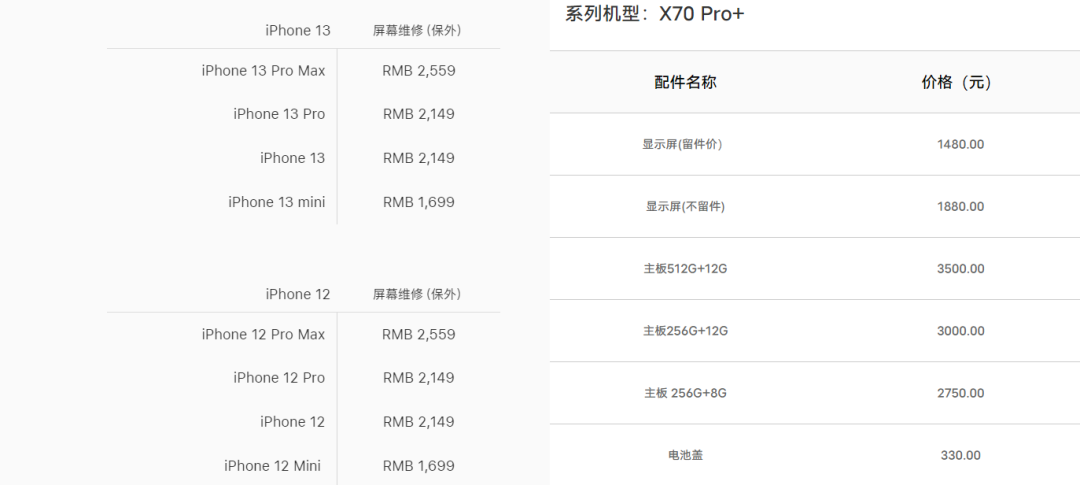Screen dimensions: 1080x485
Task: Click the 系列机型: X70 Pro+ heading
Action: tap(654, 14)
